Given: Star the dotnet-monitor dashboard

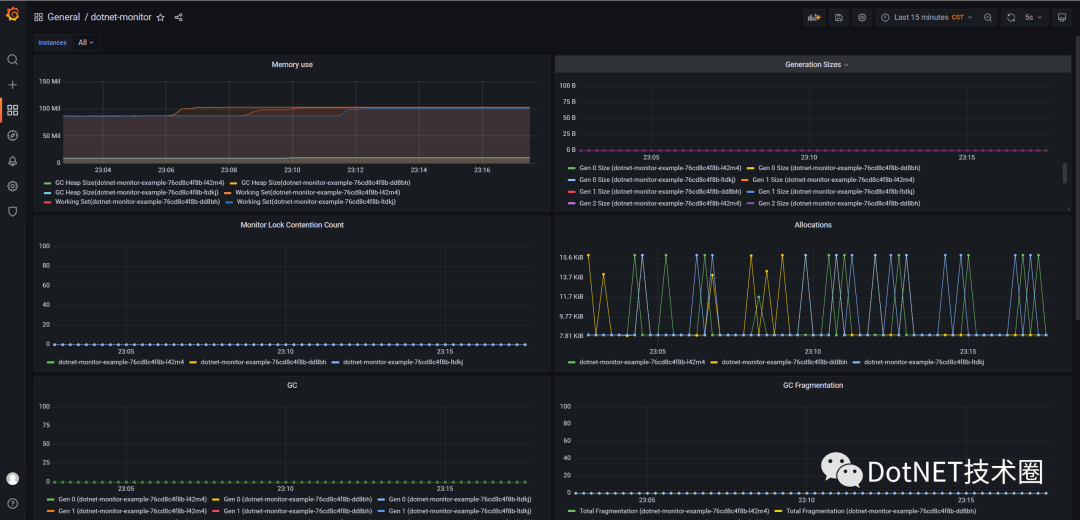Looking at the screenshot, I should point(160,17).
